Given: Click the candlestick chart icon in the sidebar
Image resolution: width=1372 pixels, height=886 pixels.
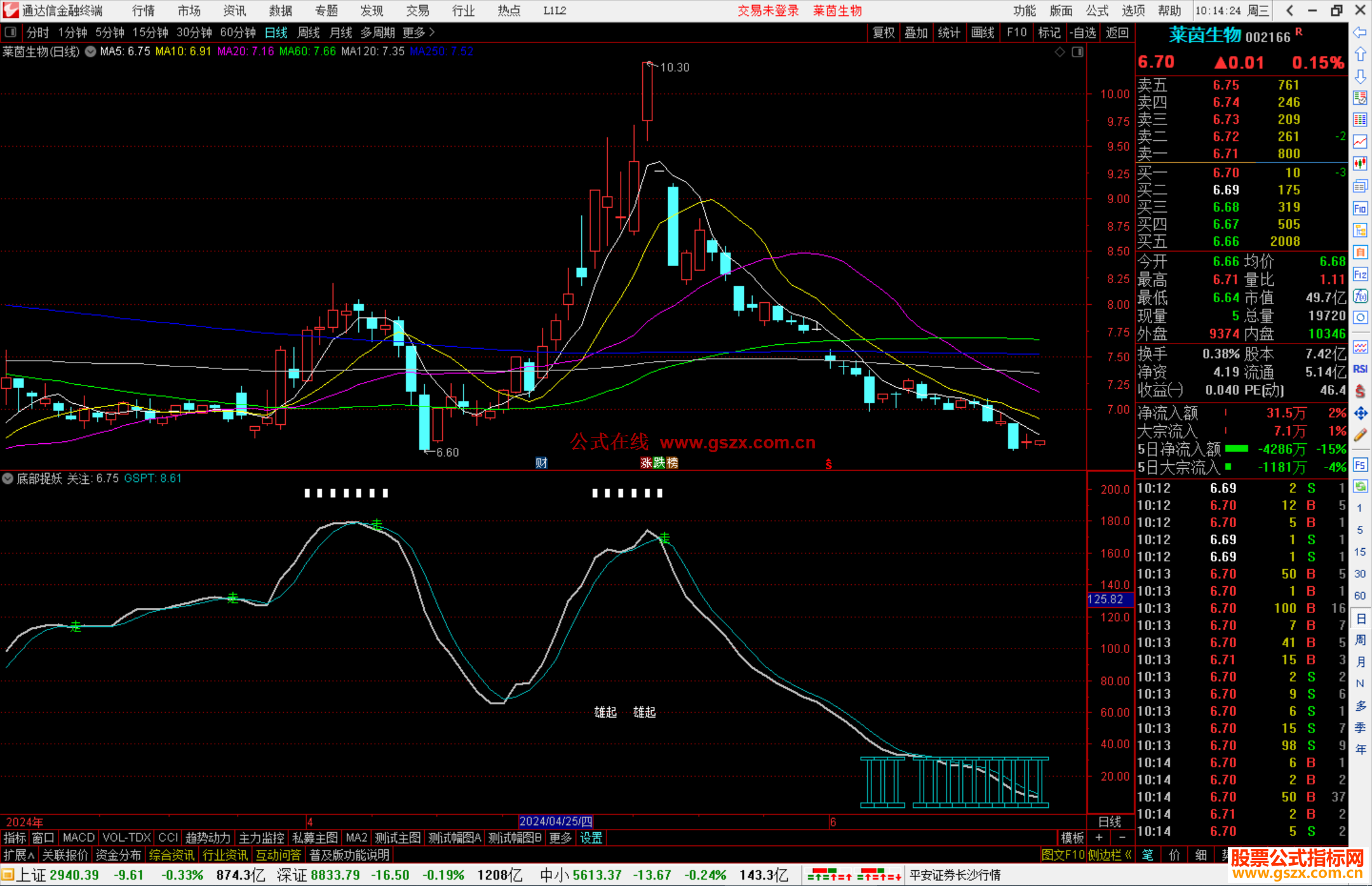Looking at the screenshot, I should pos(1360,164).
